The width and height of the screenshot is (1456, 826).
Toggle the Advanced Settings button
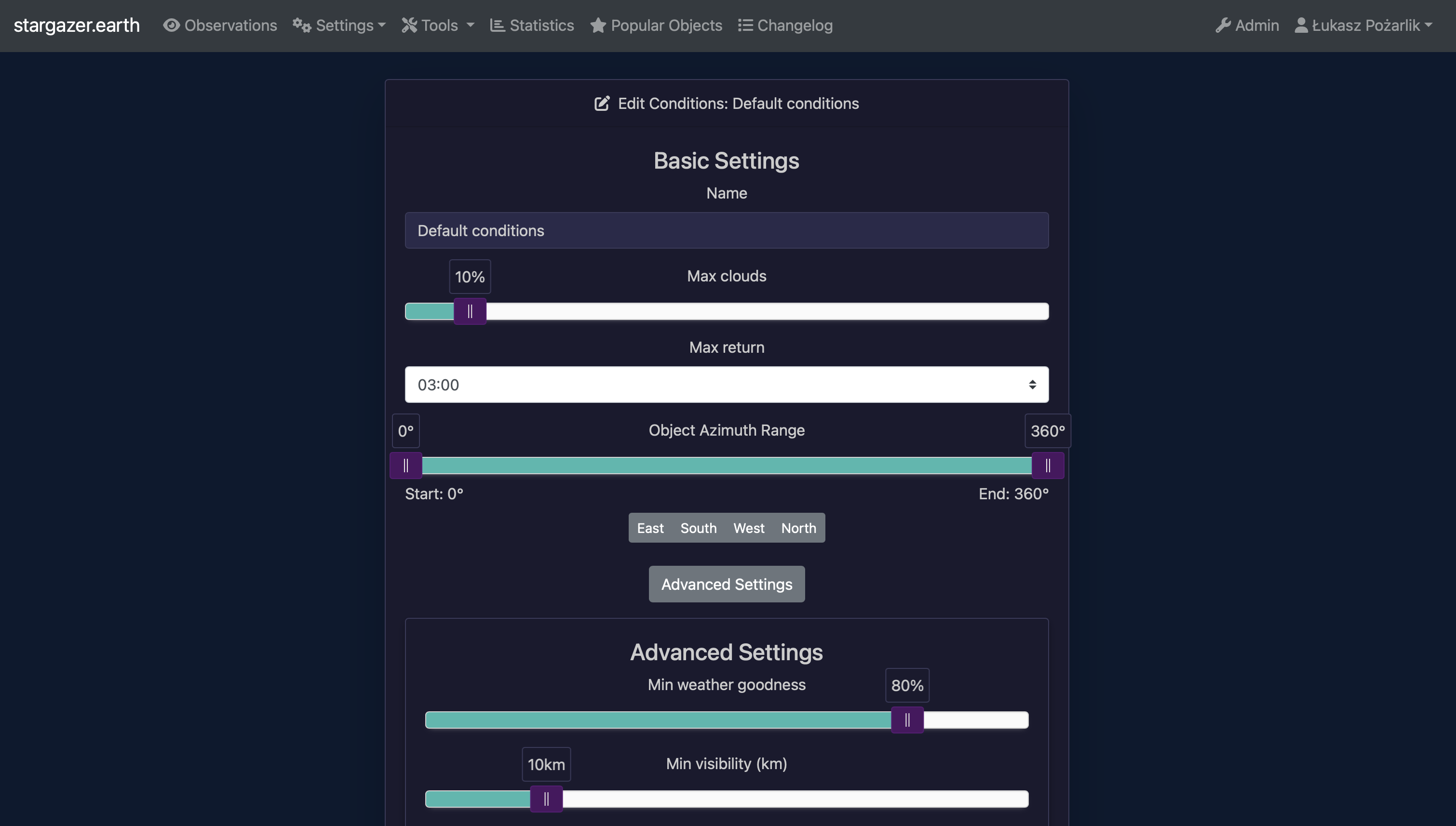point(726,585)
